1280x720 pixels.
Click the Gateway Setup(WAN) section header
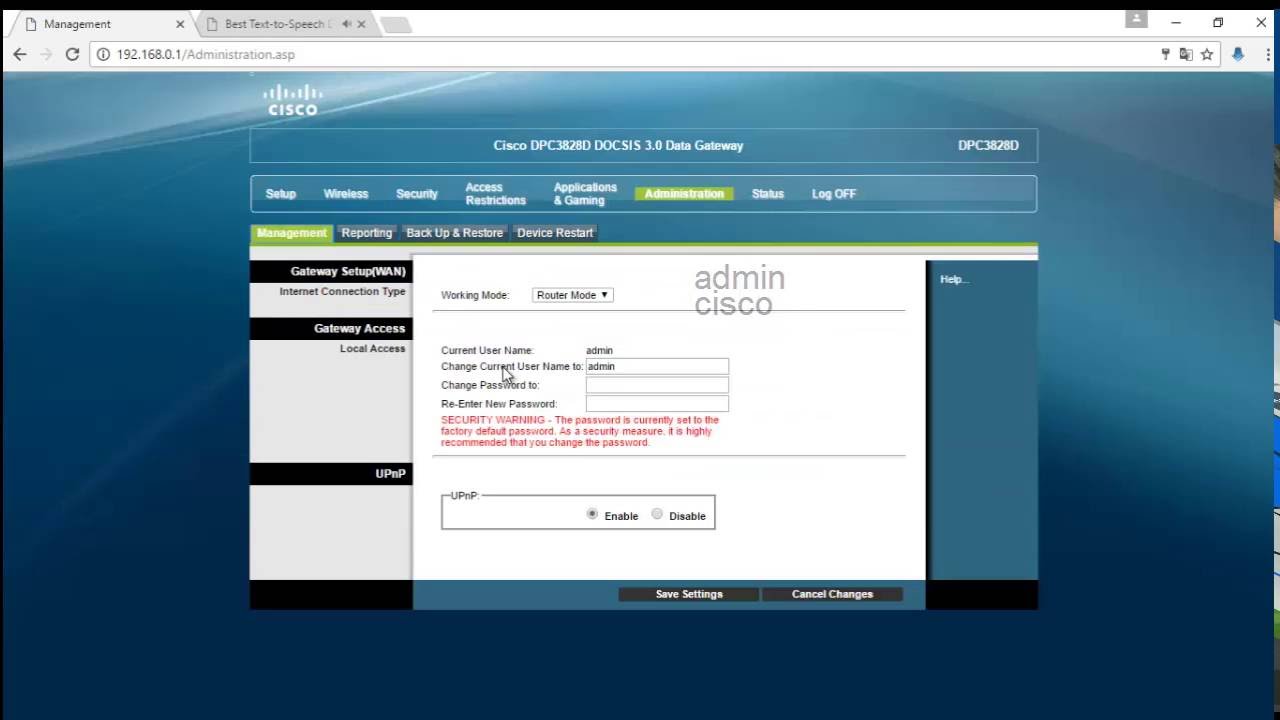(x=330, y=271)
